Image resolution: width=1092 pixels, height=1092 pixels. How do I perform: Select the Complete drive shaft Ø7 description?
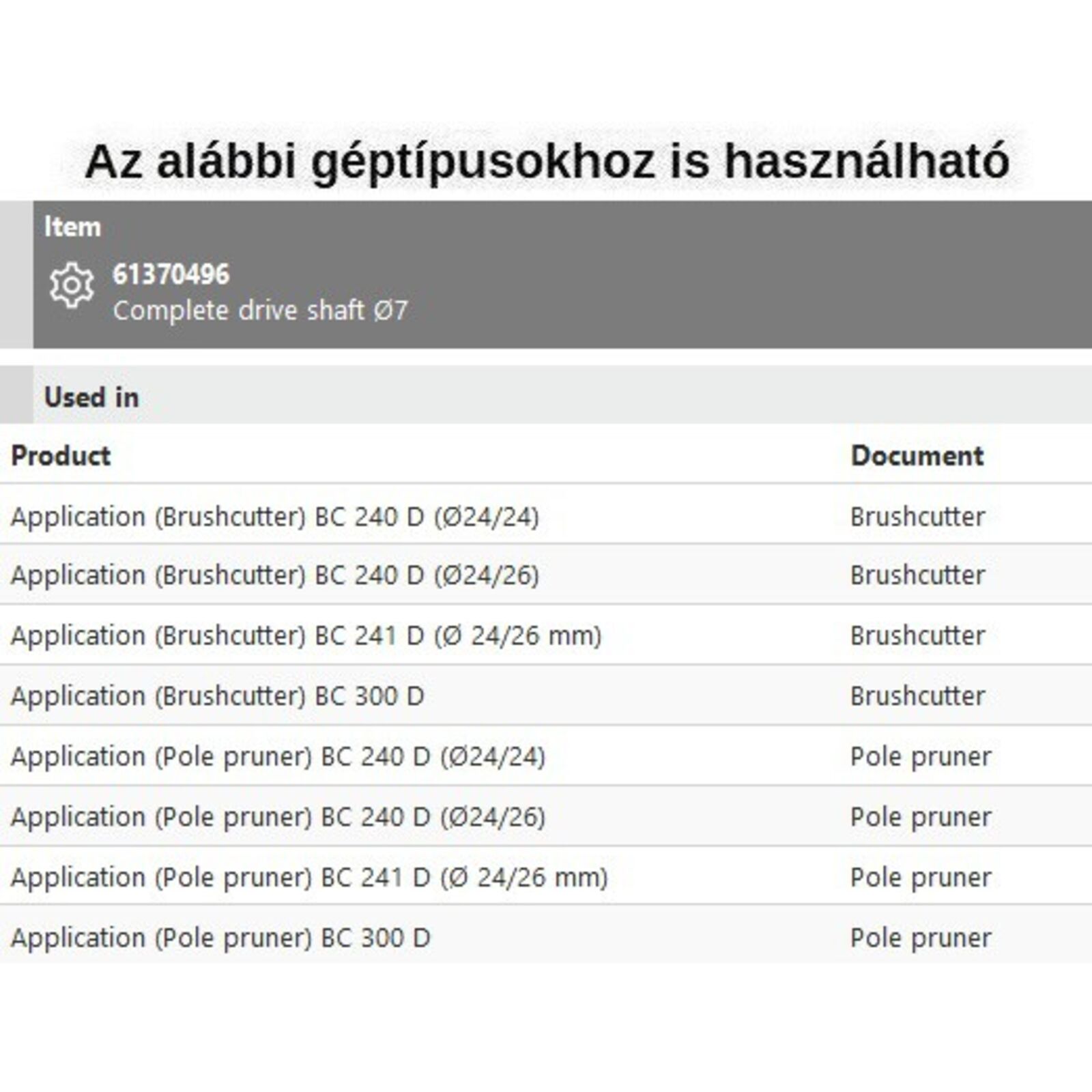click(260, 311)
